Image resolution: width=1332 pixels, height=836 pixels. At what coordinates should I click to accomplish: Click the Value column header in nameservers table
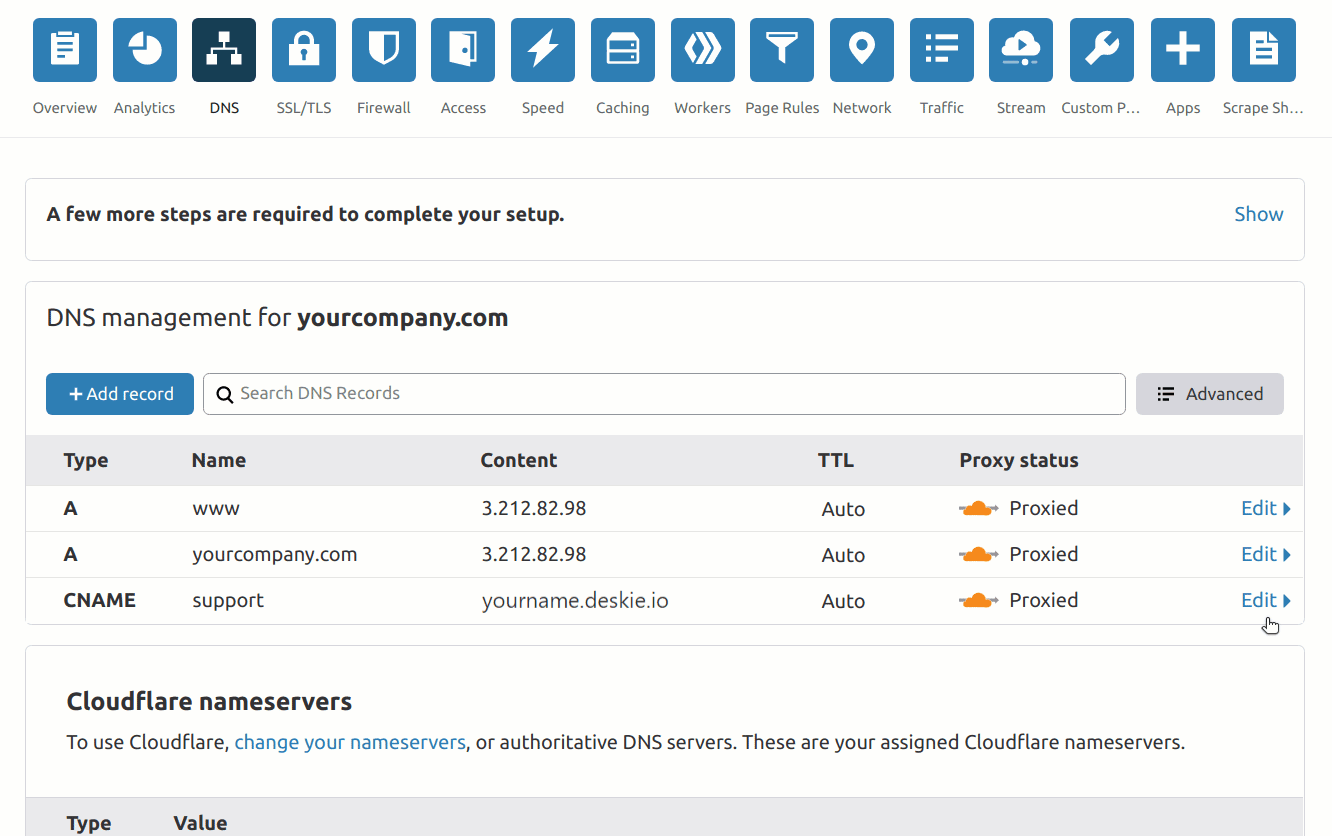pyautogui.click(x=201, y=823)
